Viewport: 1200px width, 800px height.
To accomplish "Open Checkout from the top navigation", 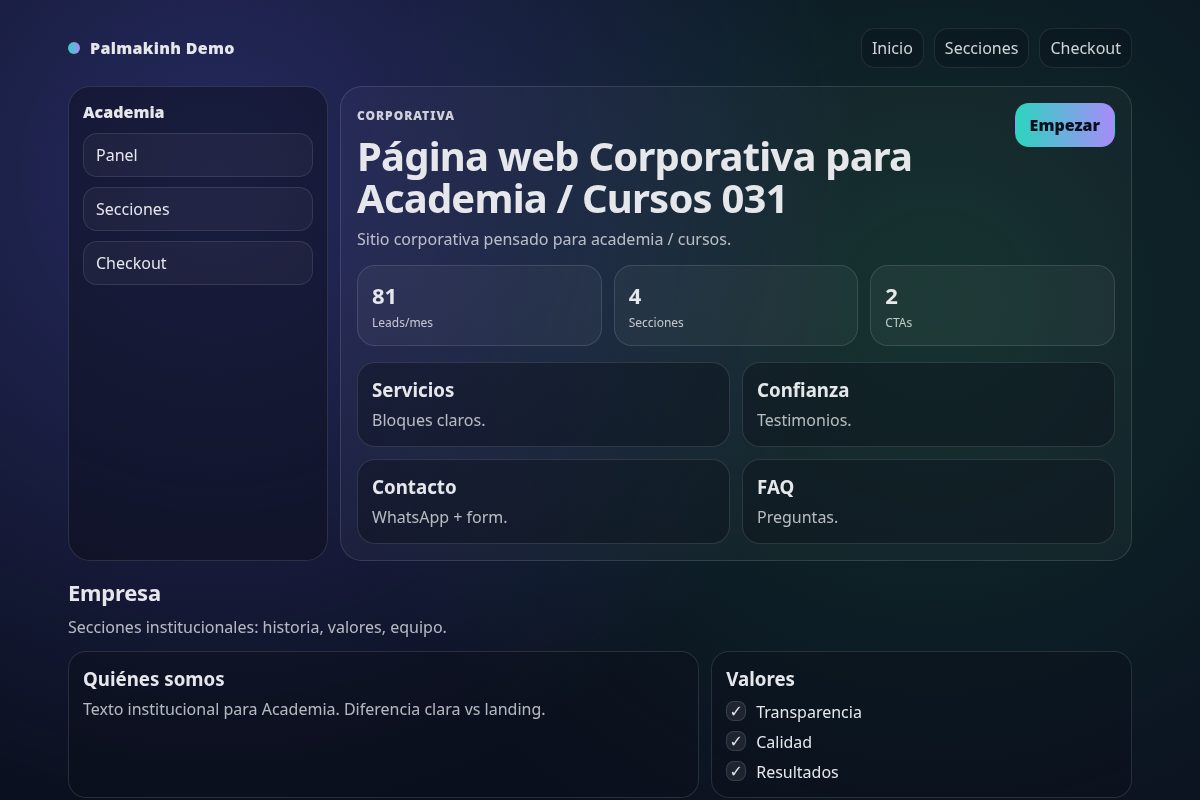I will click(1085, 47).
